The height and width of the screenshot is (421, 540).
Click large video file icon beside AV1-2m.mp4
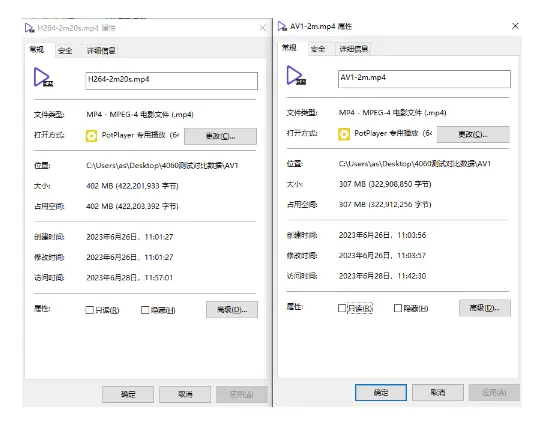[x=296, y=75]
